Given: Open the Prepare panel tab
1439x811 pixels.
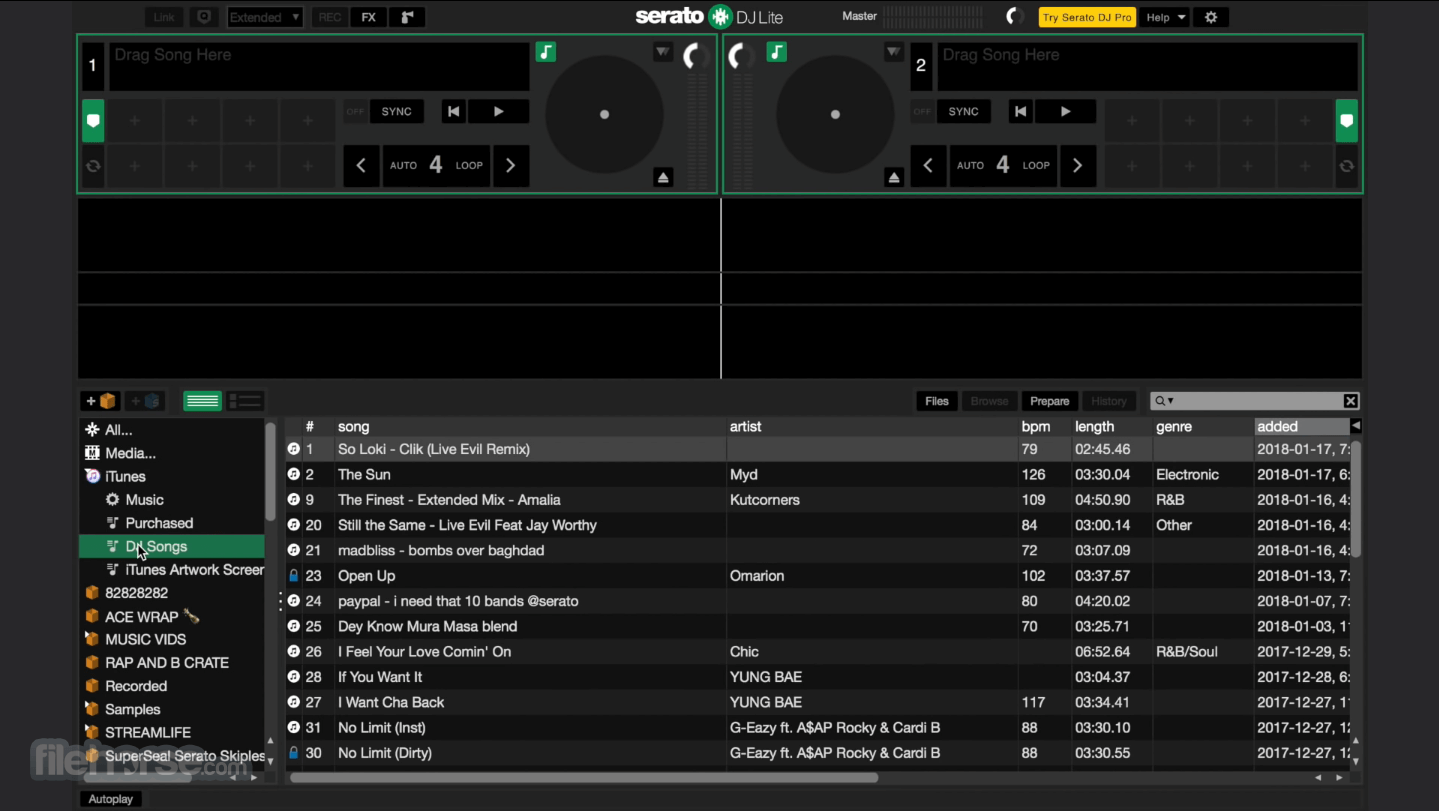Looking at the screenshot, I should (1050, 401).
